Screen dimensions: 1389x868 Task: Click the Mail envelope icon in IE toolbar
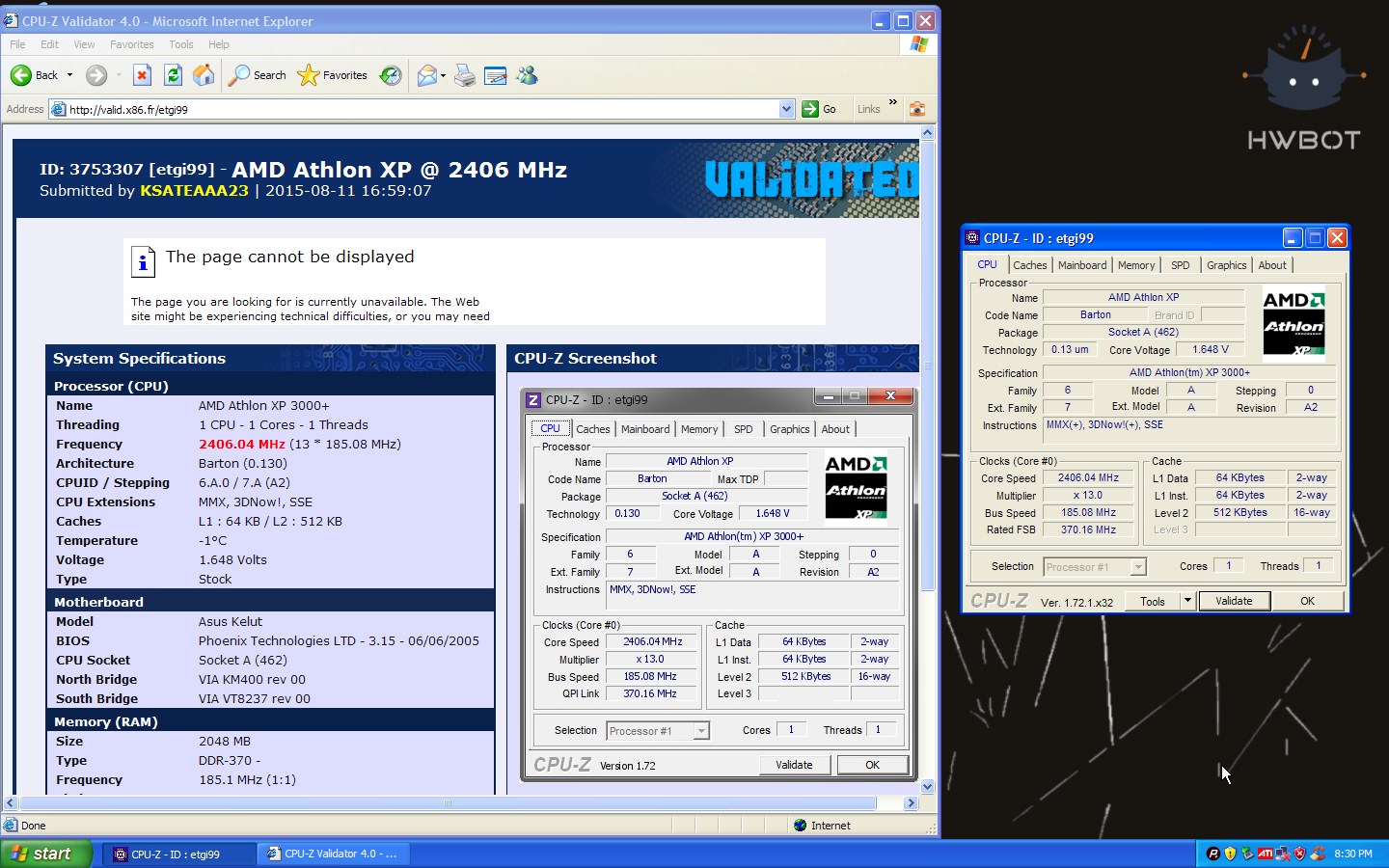(426, 75)
